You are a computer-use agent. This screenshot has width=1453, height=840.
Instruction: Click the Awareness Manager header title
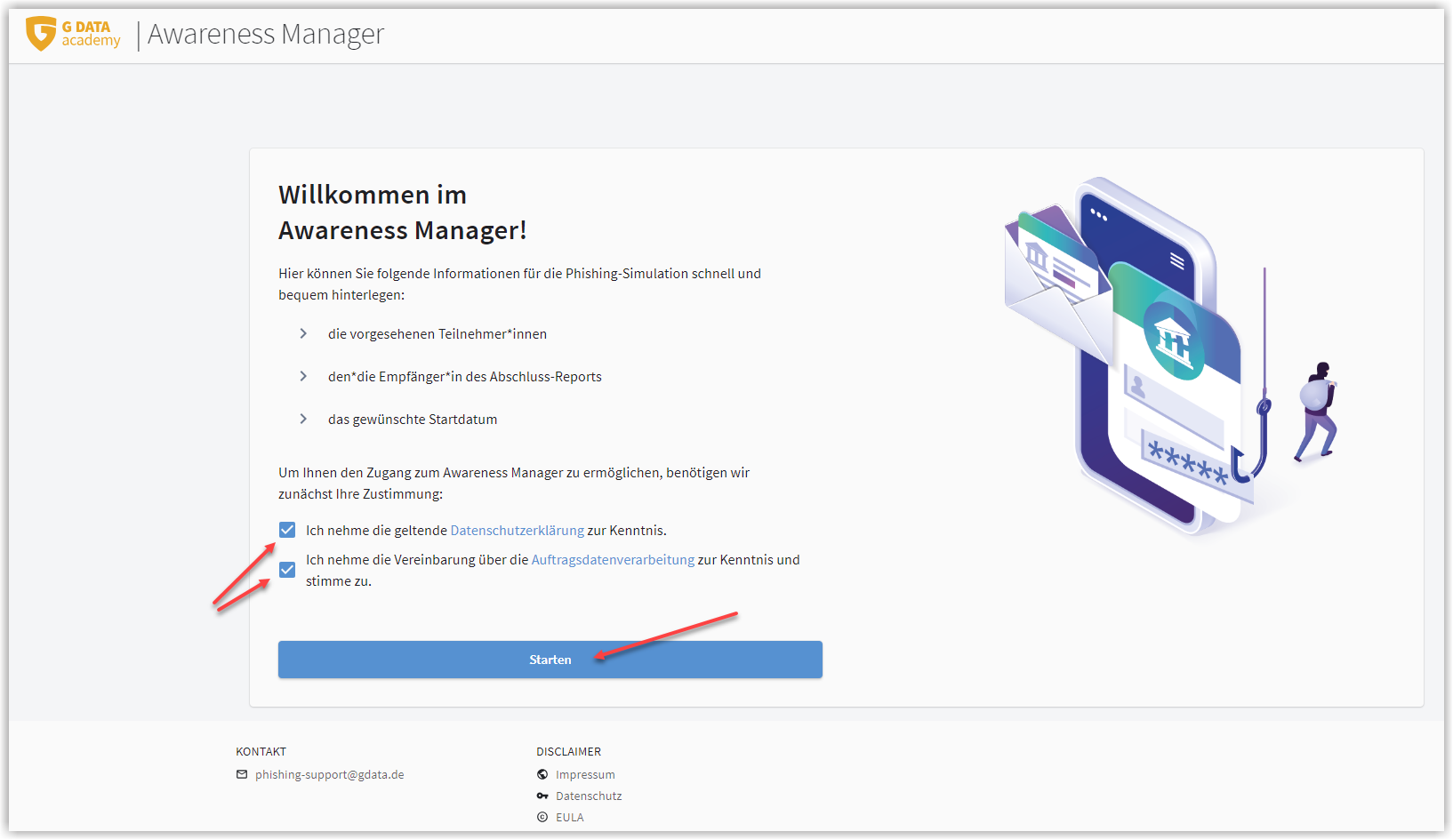tap(266, 34)
